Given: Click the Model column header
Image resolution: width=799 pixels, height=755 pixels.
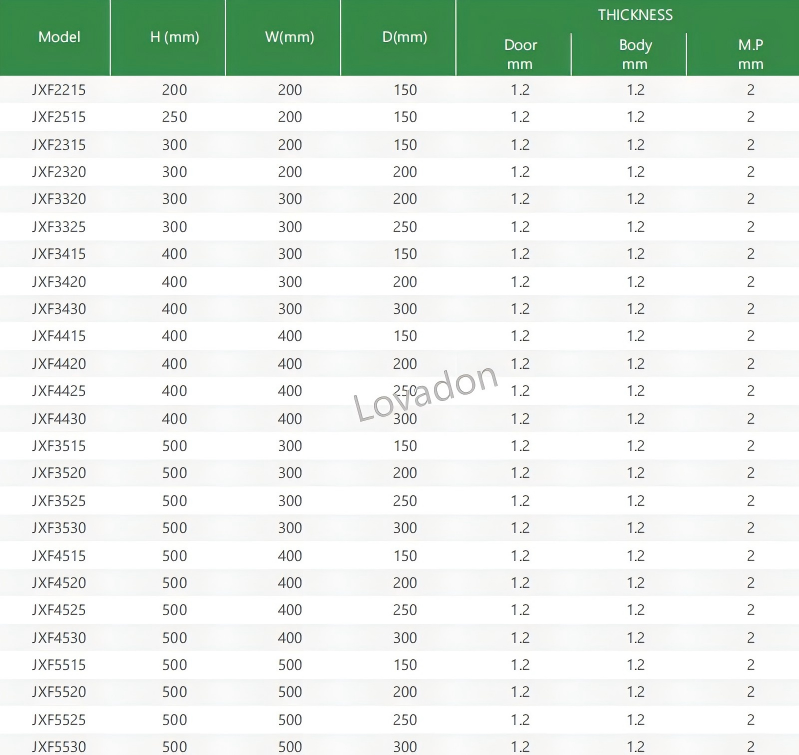Looking at the screenshot, I should [59, 37].
